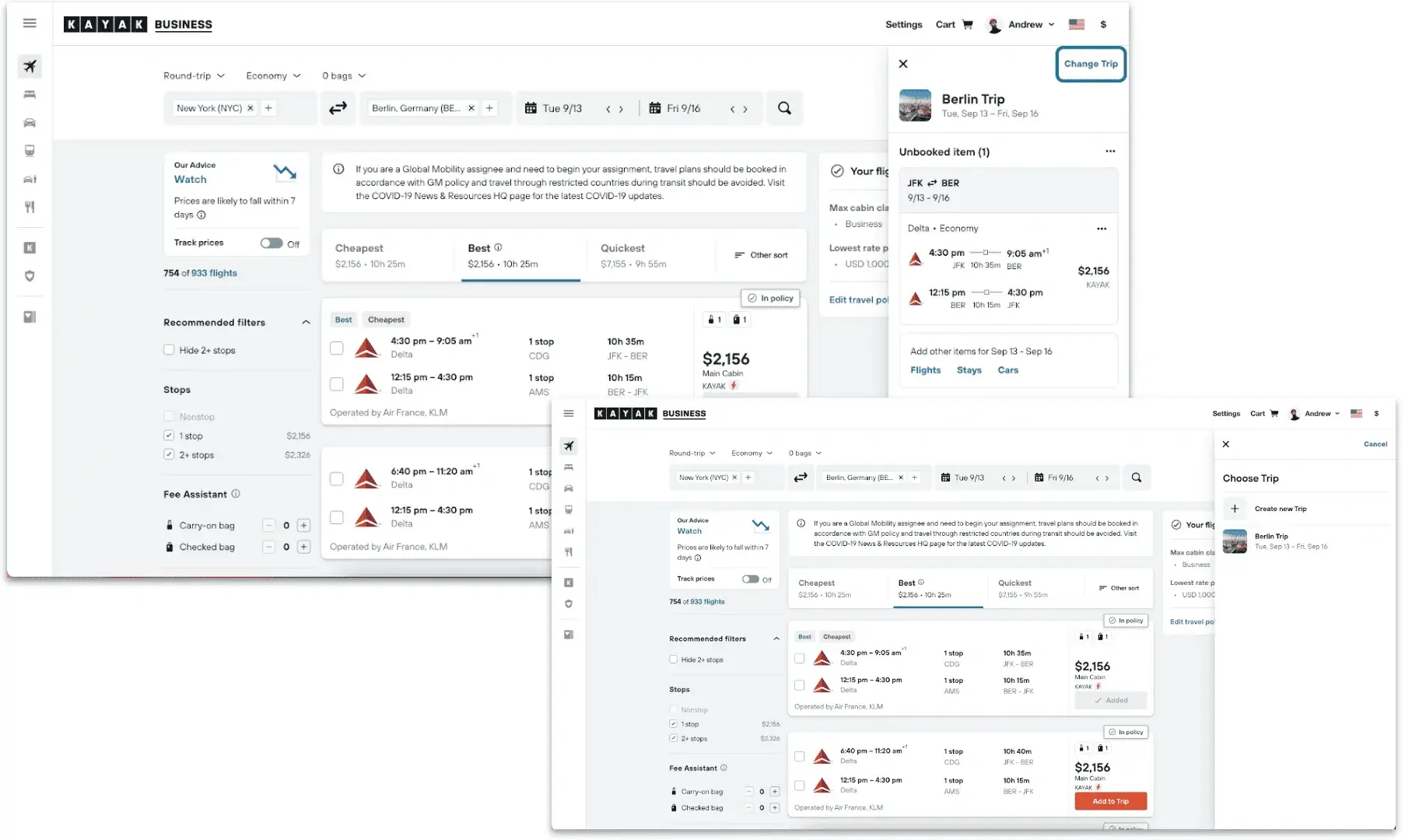Viewport: 1405px width, 840px height.
Task: Click Add to Trip button in front window
Action: tap(1110, 801)
